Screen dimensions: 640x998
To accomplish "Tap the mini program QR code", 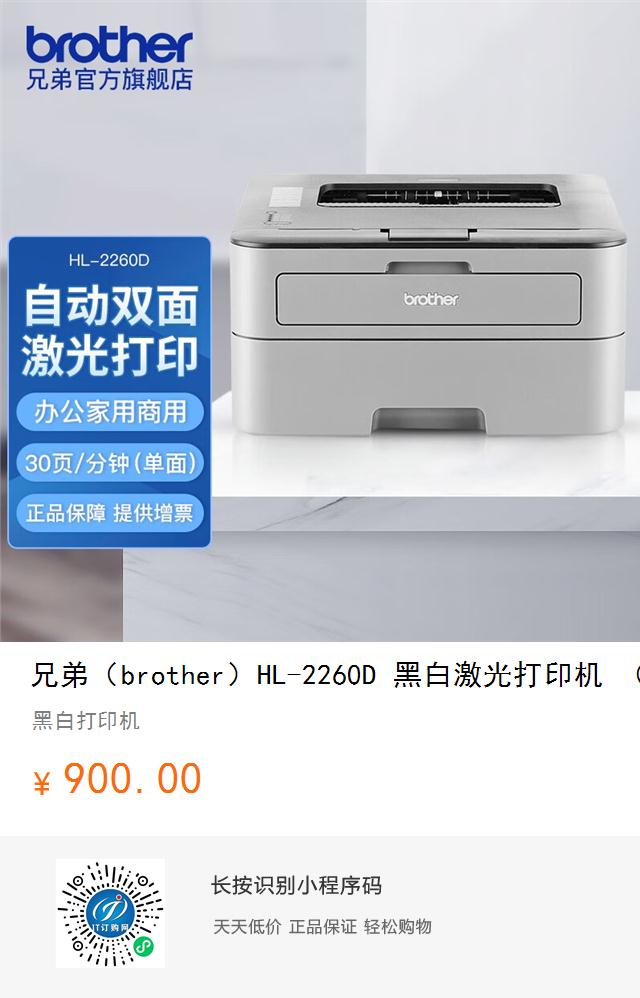I will click(110, 913).
